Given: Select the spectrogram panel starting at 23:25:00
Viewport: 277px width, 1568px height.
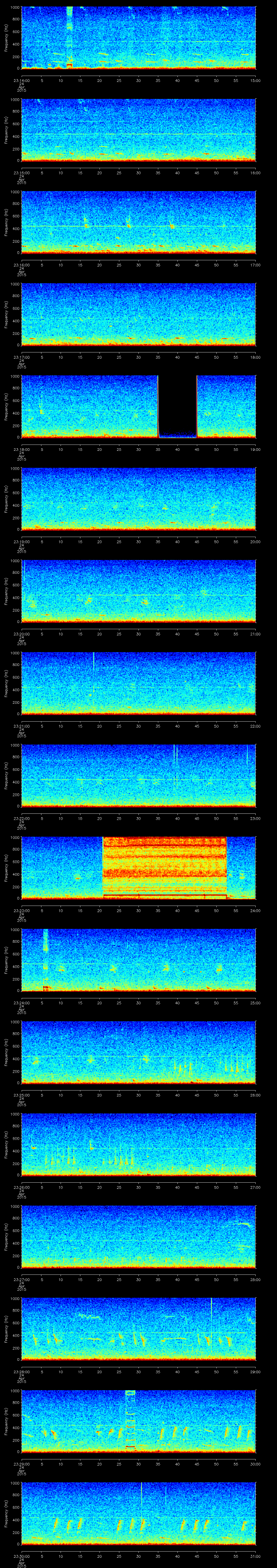Looking at the screenshot, I should (138, 1052).
